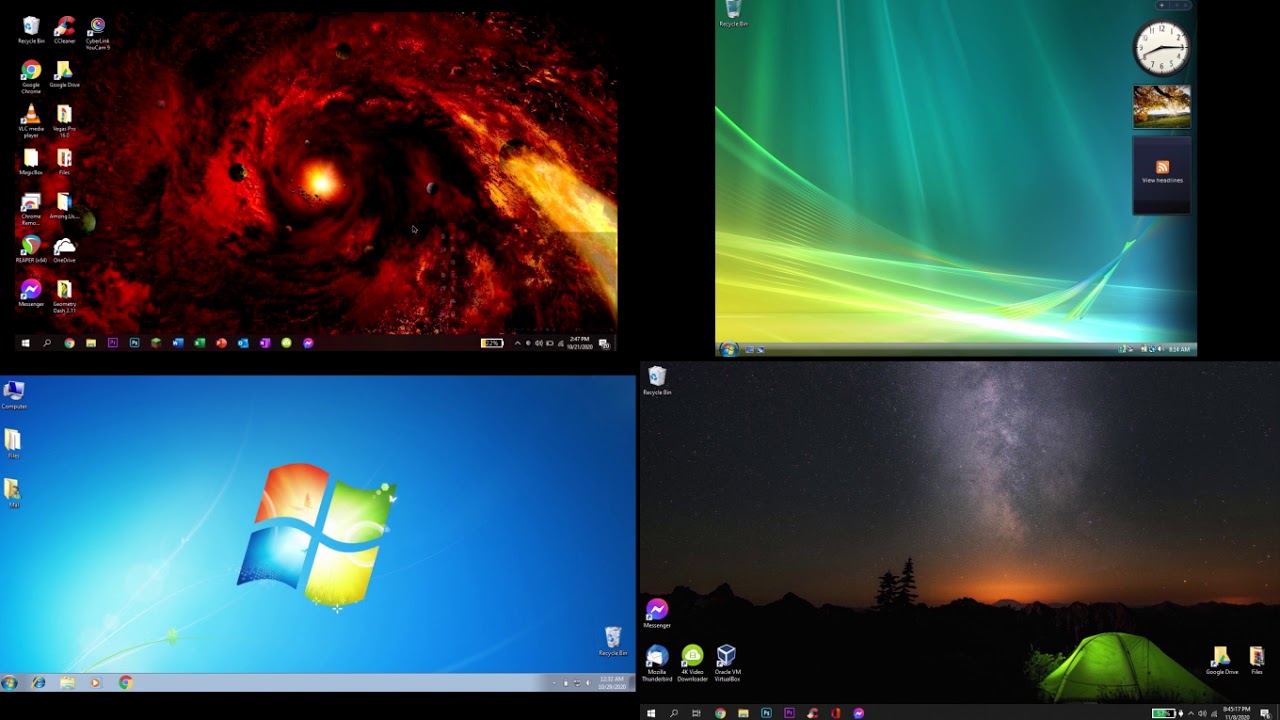The image size is (1280, 720).
Task: Show hidden tray icons on red galaxy desktop
Action: pos(517,343)
